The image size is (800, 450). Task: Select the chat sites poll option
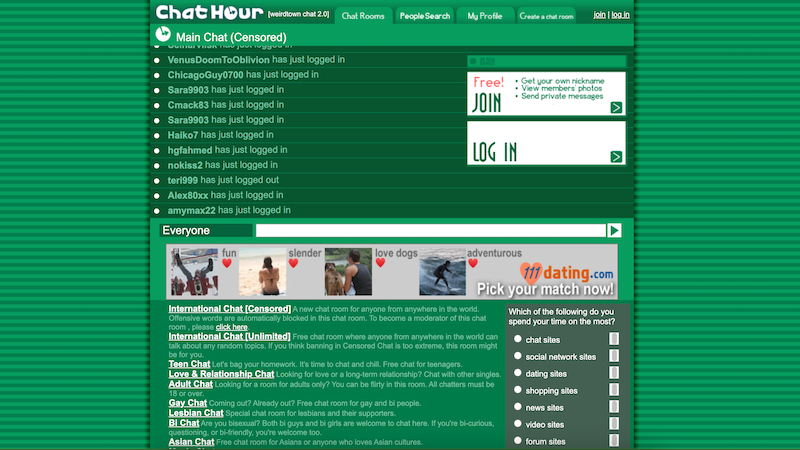(x=518, y=339)
